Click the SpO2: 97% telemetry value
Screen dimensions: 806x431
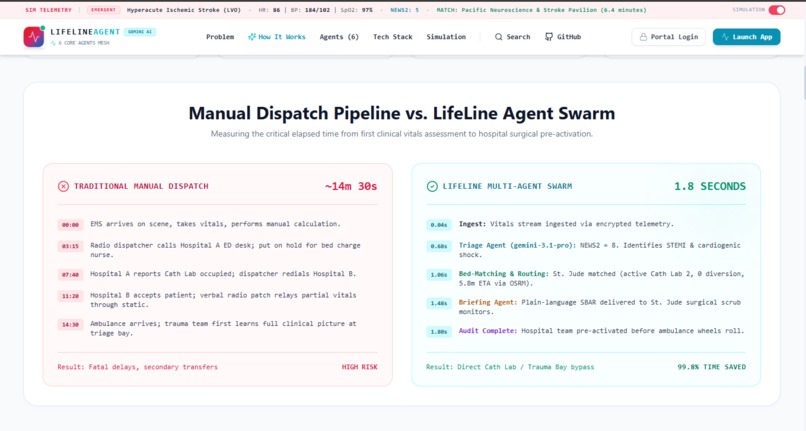(x=356, y=10)
